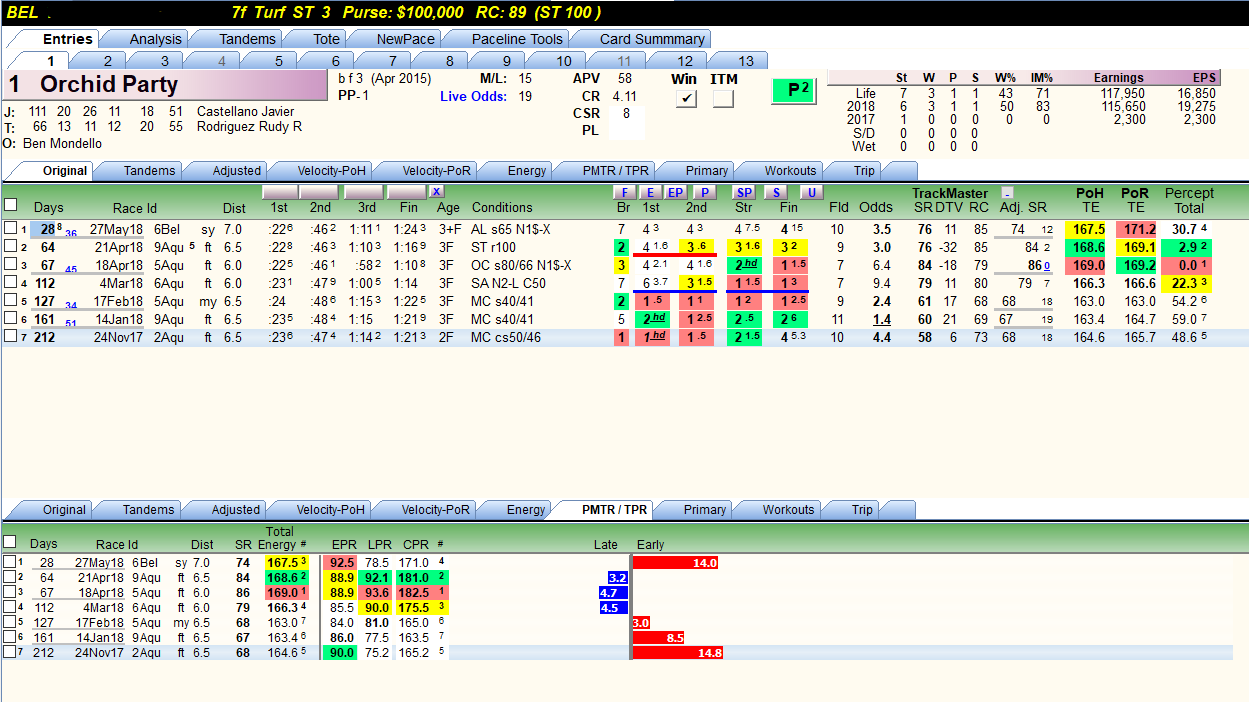Click jockey name Castellano Javier
1249x702 pixels.
pos(246,112)
